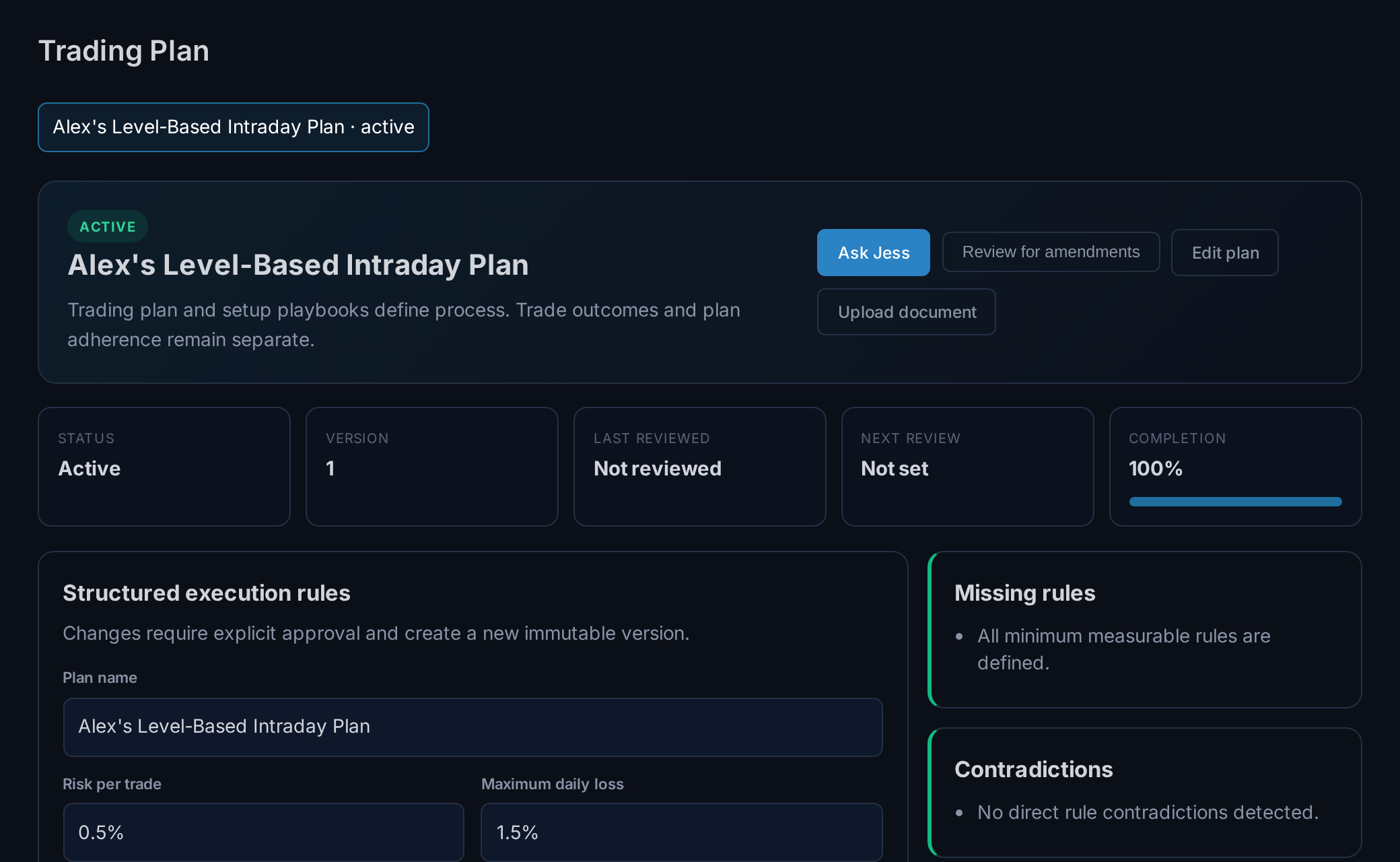Click the 'Trading plan and setup playbooks' description

point(404,325)
